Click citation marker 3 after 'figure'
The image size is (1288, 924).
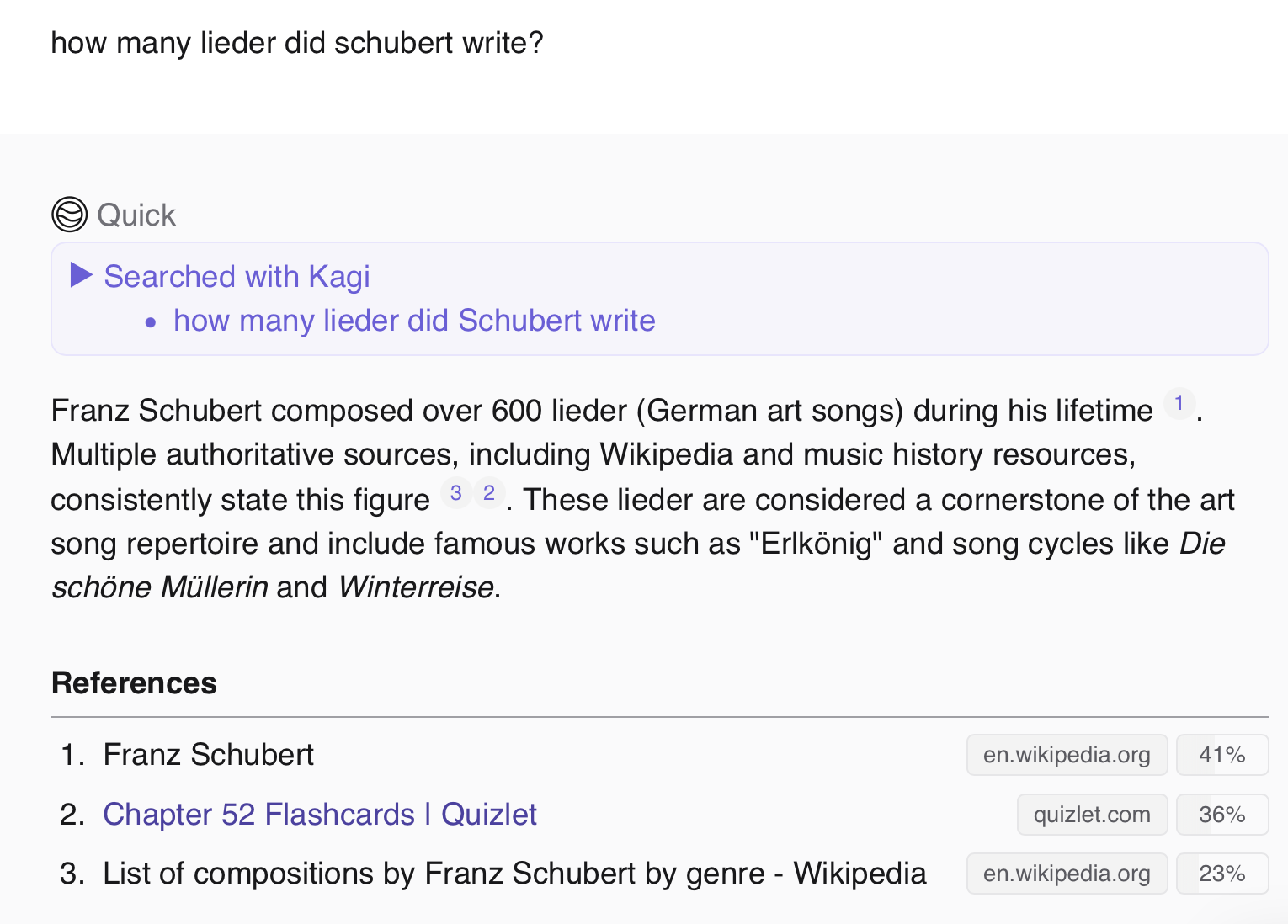[456, 493]
